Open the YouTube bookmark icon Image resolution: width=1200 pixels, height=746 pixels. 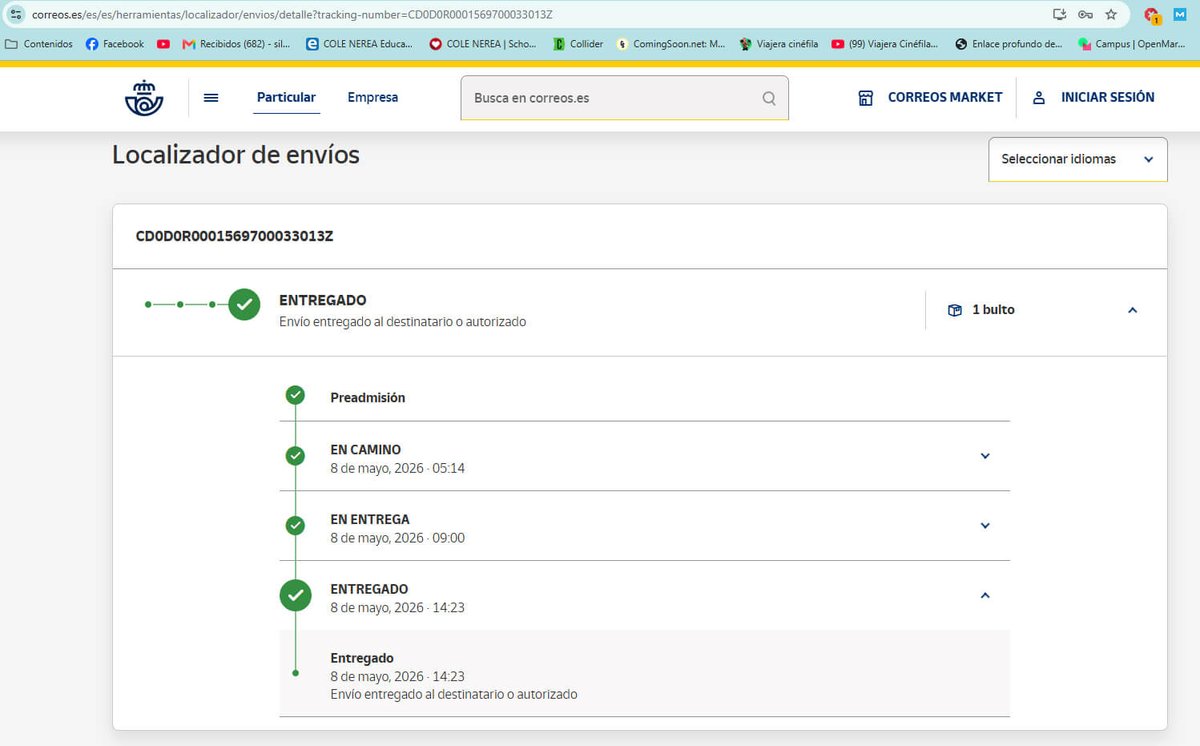click(163, 44)
